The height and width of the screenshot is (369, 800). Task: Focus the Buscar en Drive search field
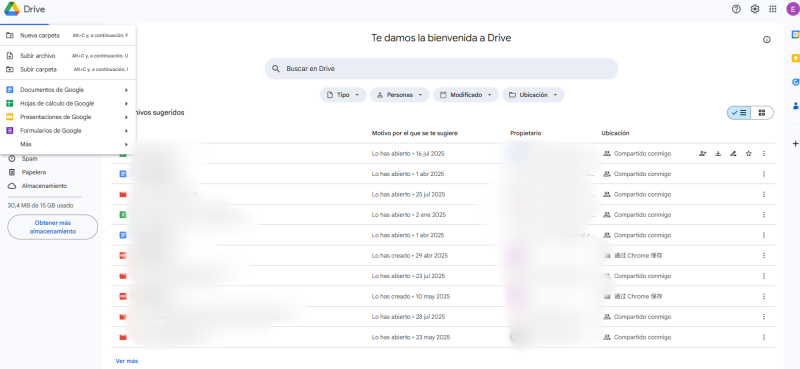[441, 68]
